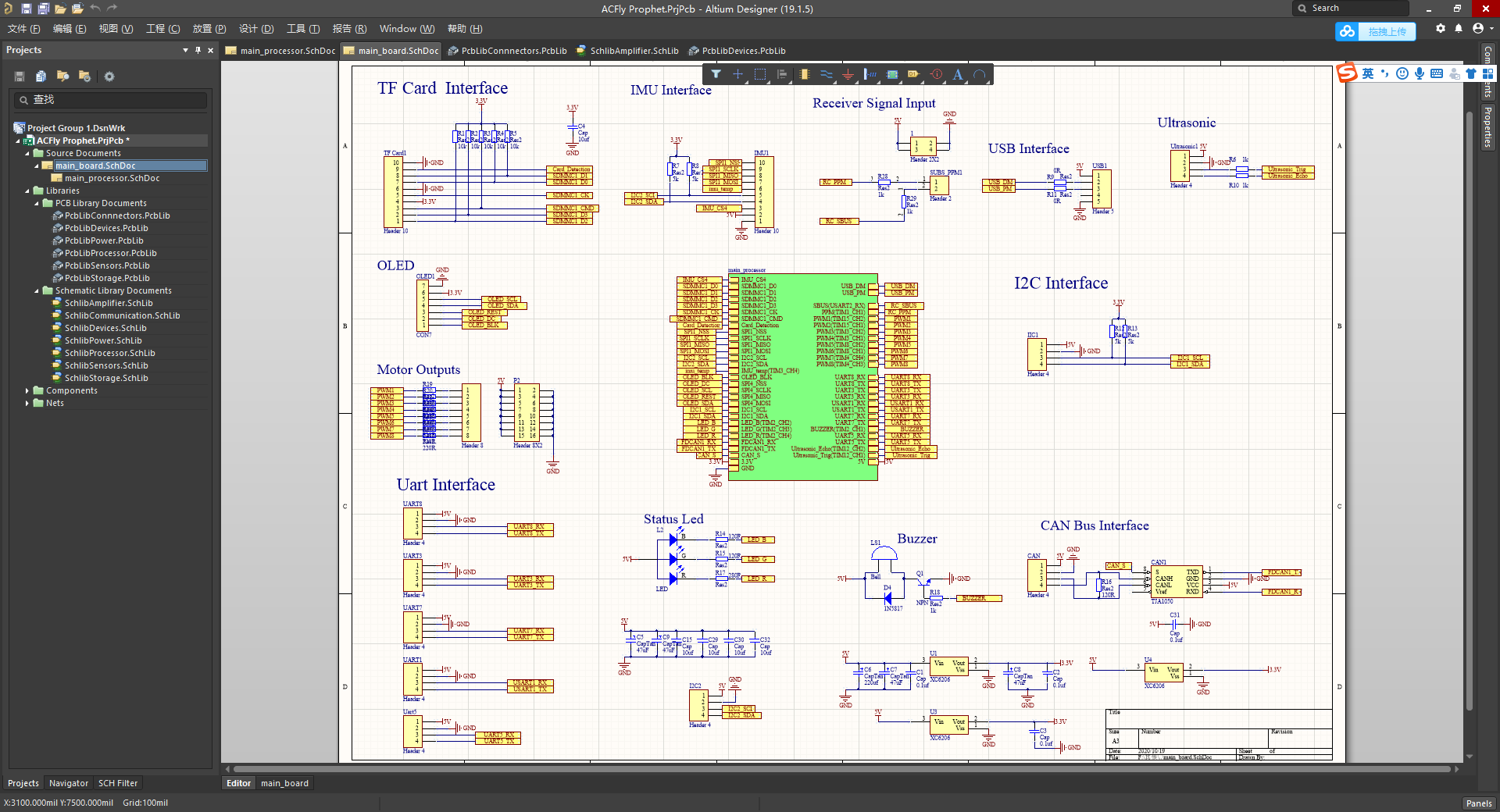This screenshot has width=1500, height=812.
Task: Select the place wire tool
Action: [826, 74]
